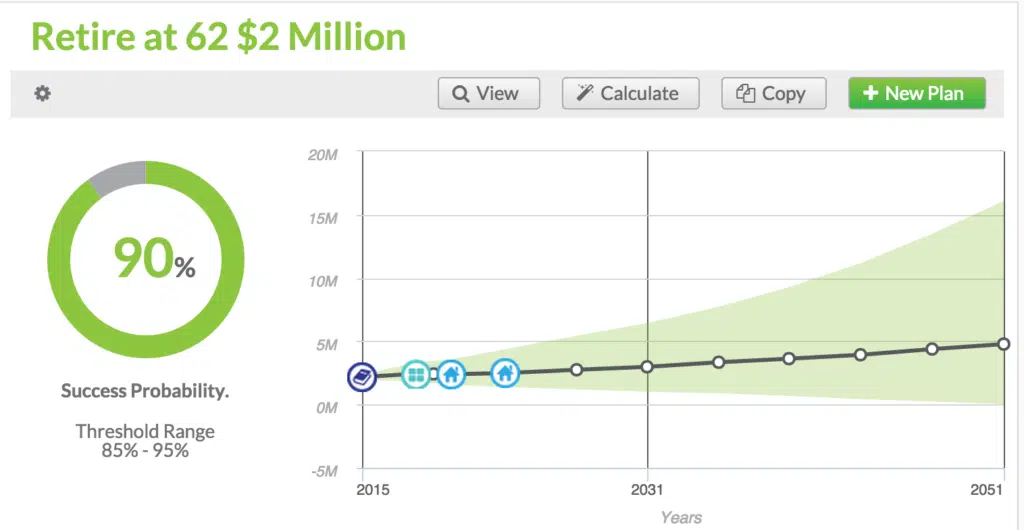Viewport: 1024px width, 530px height.
Task: Click the magnifier icon in View
Action: [x=461, y=93]
